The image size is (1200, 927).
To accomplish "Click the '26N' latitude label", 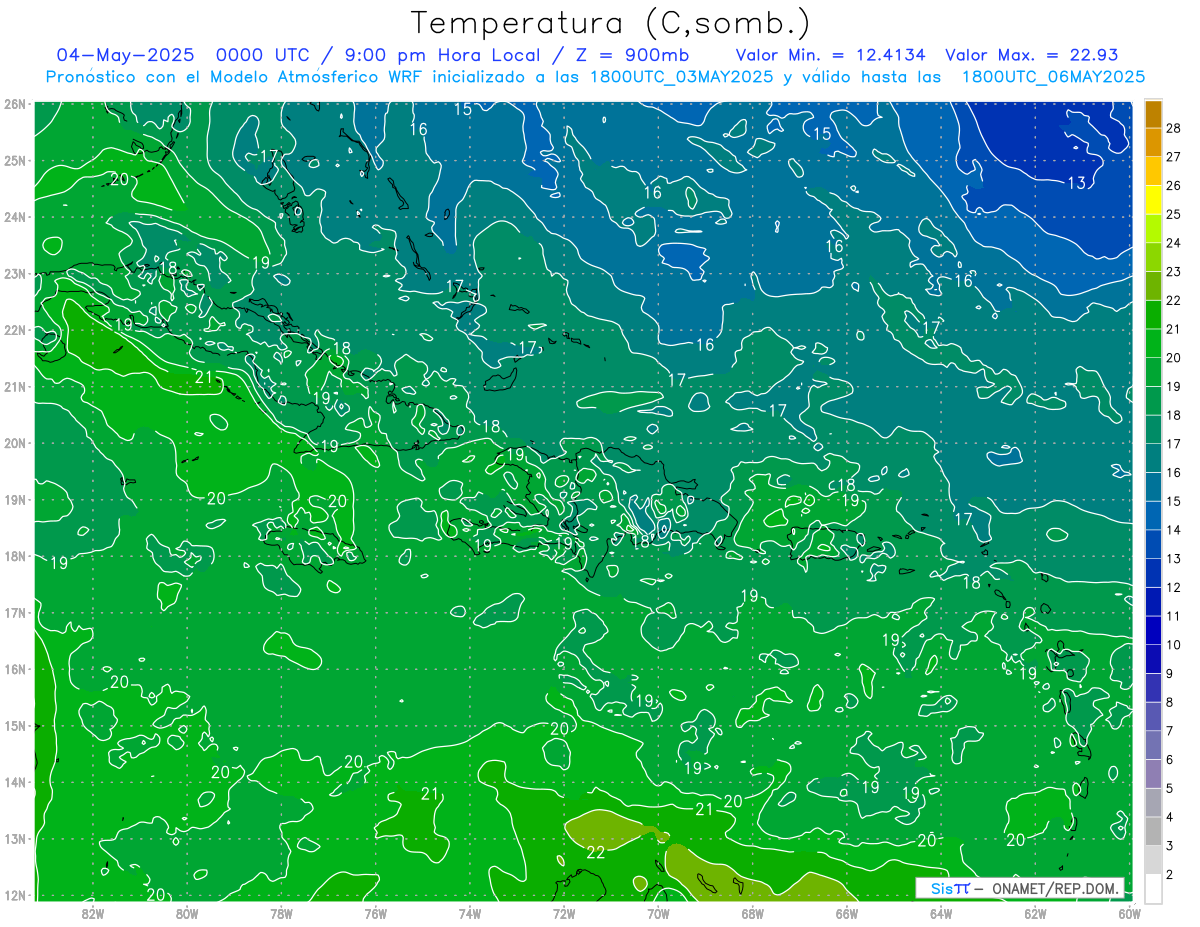I will (15, 104).
